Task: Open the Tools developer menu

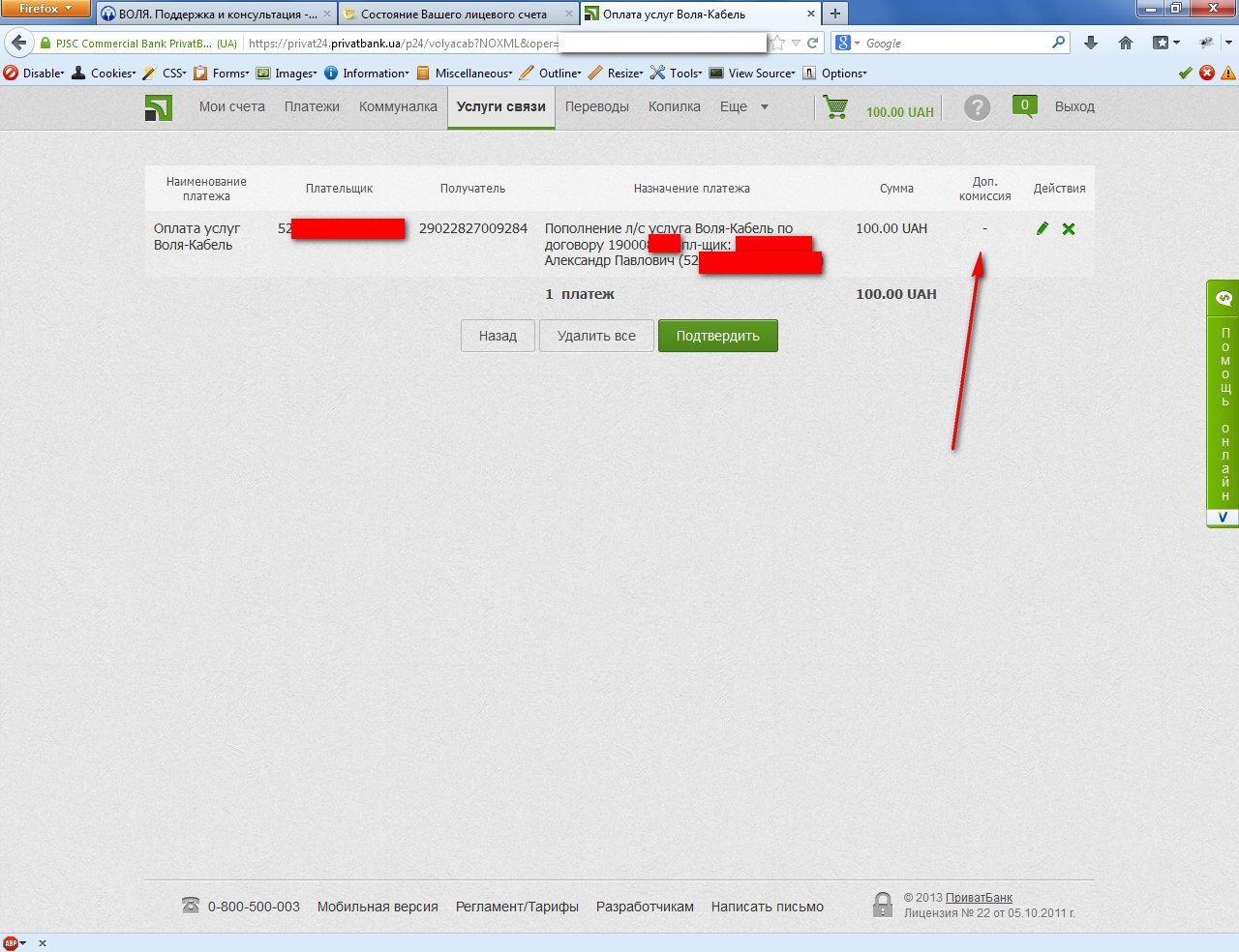Action: 677,74
